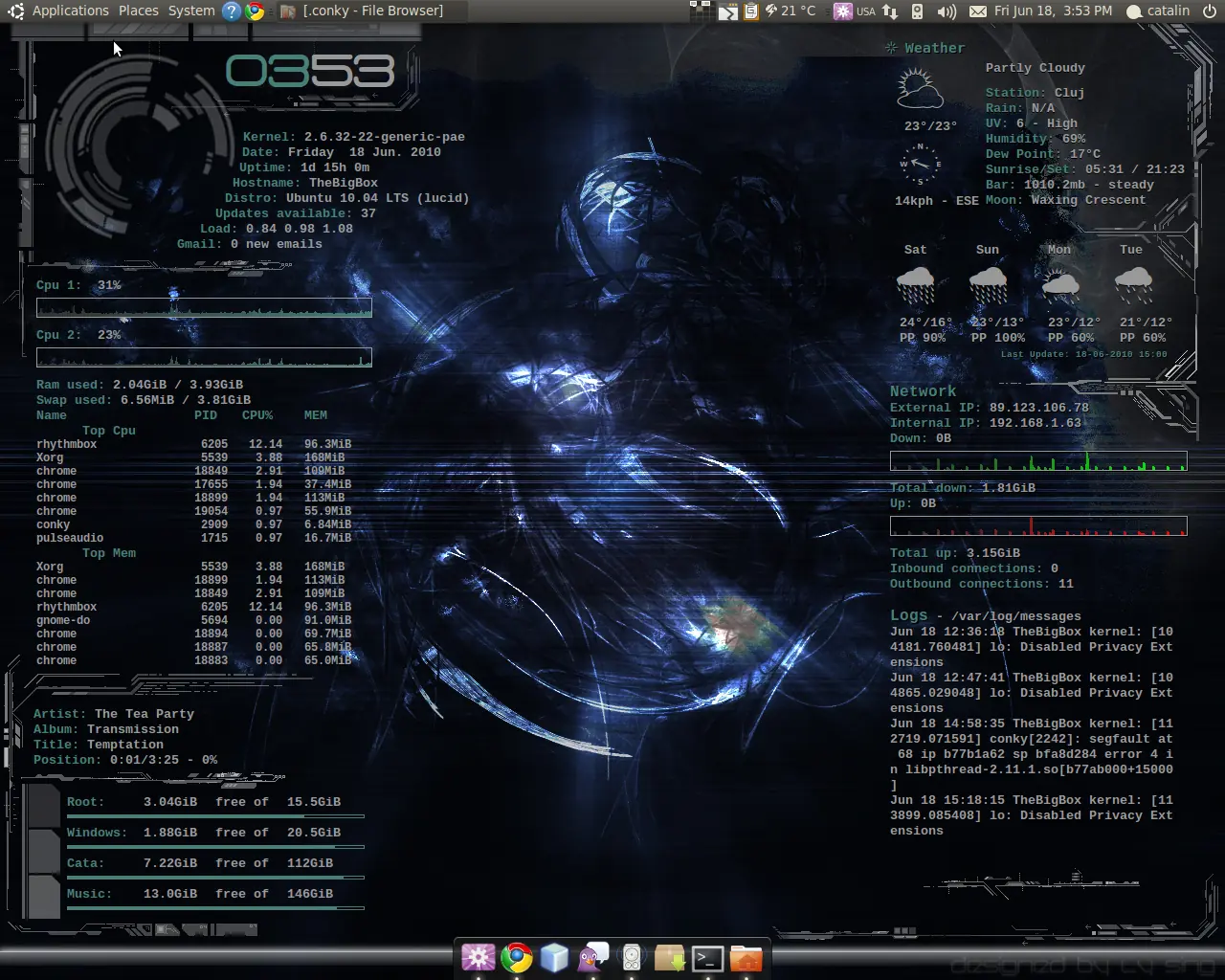Click the Updates available: 37 line
The image size is (1225, 980).
point(296,213)
